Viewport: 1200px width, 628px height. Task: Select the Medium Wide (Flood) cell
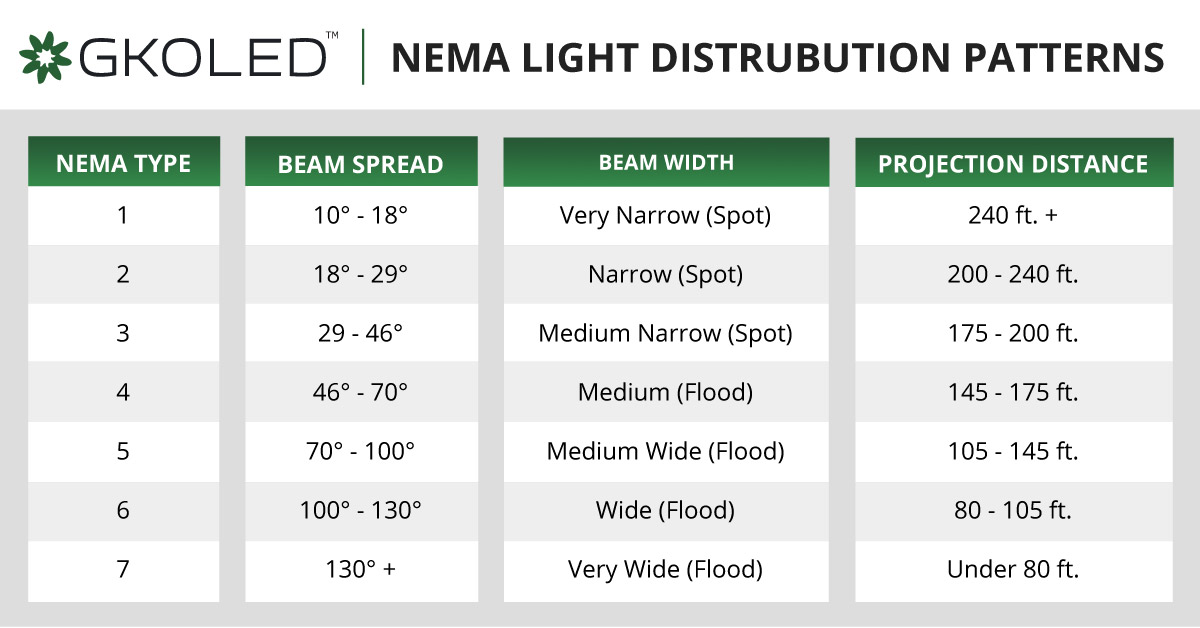pos(665,451)
